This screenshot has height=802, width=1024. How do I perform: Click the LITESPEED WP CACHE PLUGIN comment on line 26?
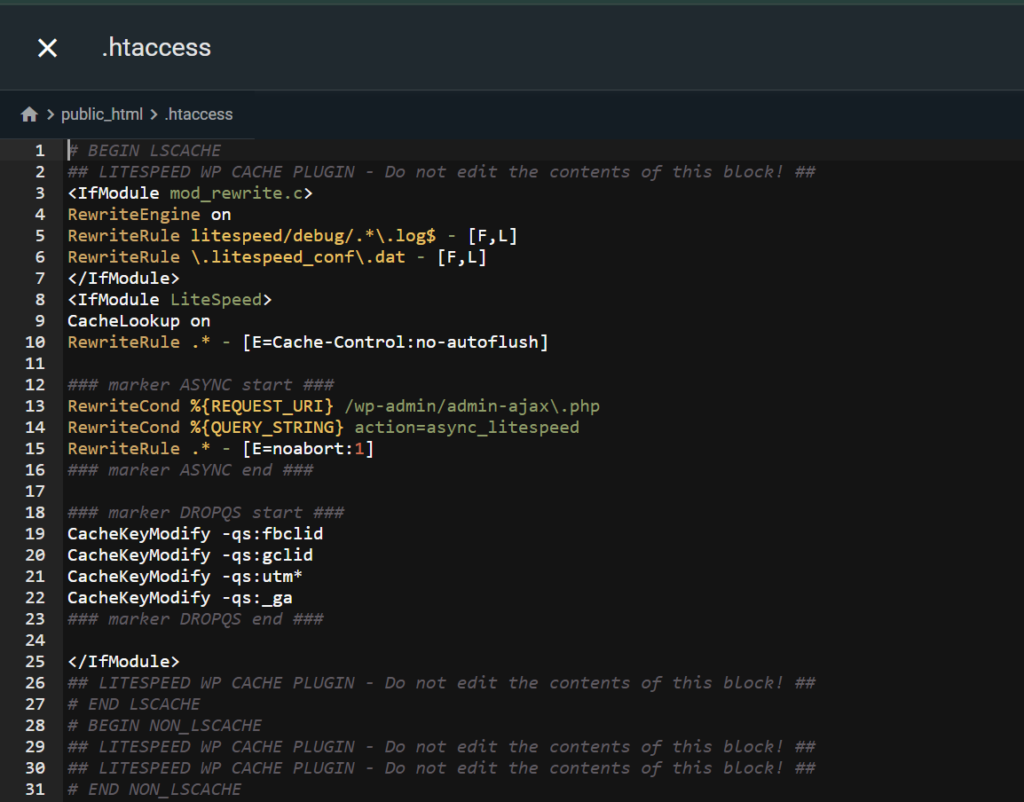point(441,683)
